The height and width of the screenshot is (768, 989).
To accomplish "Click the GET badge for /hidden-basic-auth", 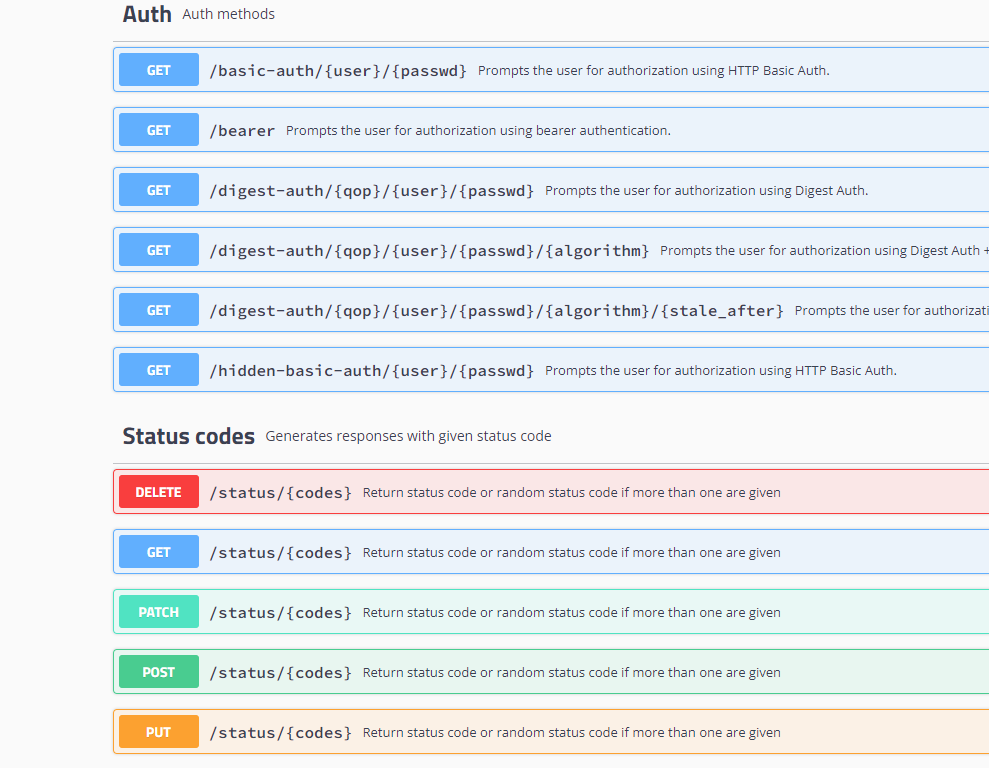I will click(159, 371).
